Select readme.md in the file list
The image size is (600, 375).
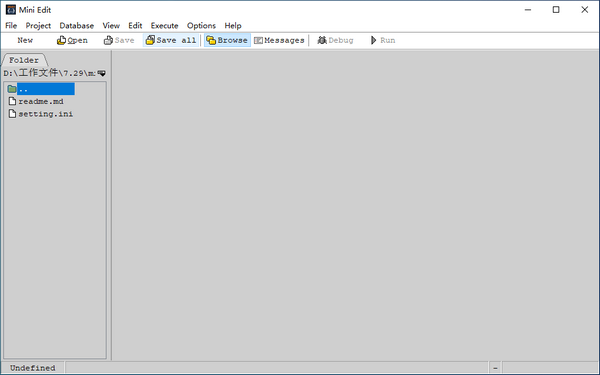pos(36,101)
